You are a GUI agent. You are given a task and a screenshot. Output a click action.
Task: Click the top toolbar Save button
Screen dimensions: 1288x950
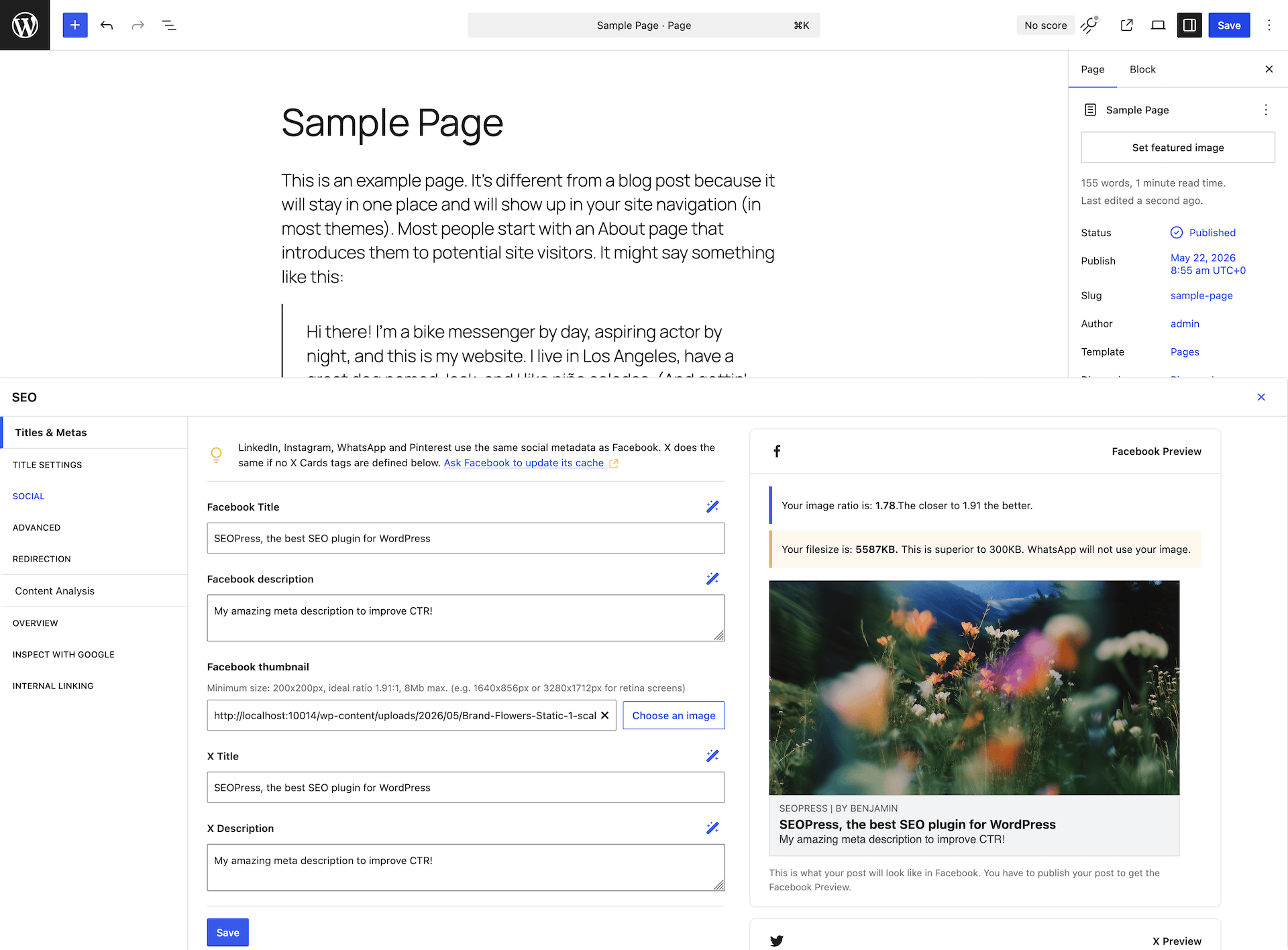point(1229,25)
